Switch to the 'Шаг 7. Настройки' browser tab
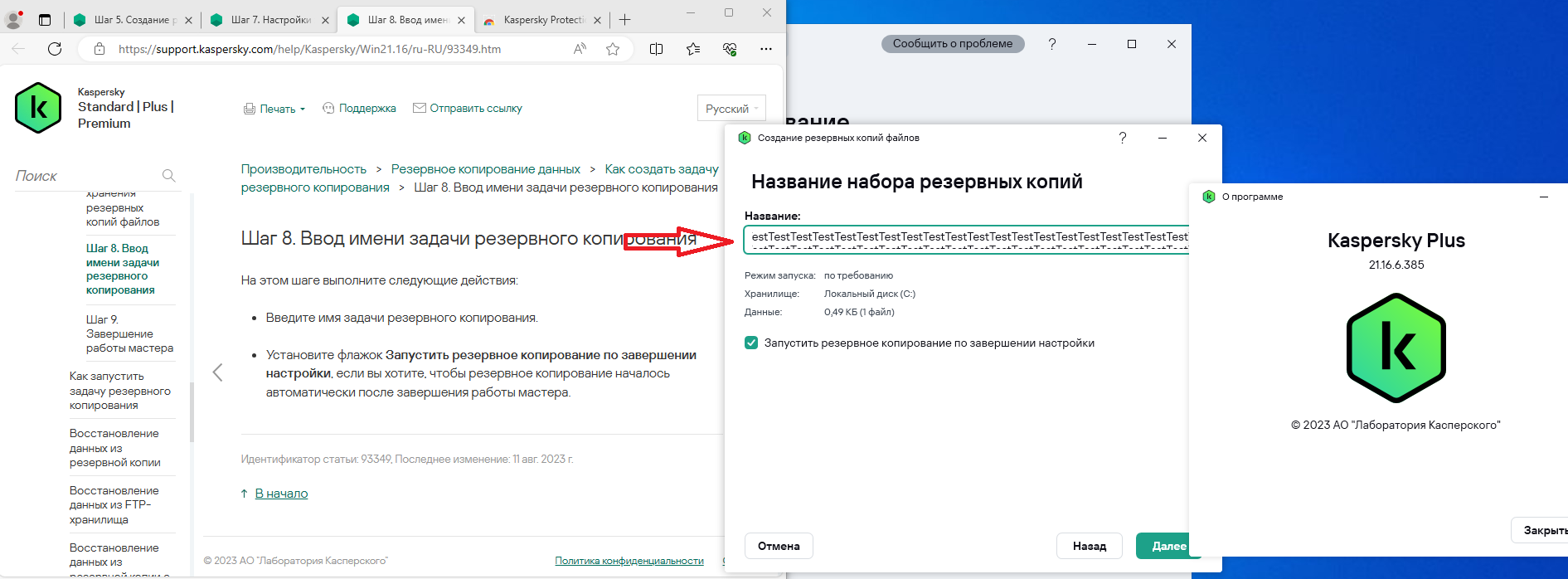 tap(269, 20)
